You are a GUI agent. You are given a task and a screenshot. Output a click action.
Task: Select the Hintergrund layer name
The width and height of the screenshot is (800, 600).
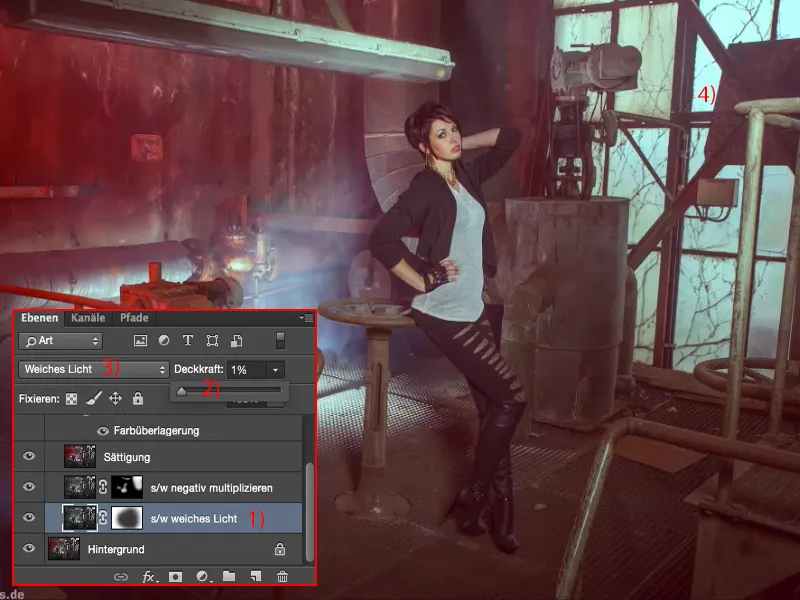[x=116, y=549]
